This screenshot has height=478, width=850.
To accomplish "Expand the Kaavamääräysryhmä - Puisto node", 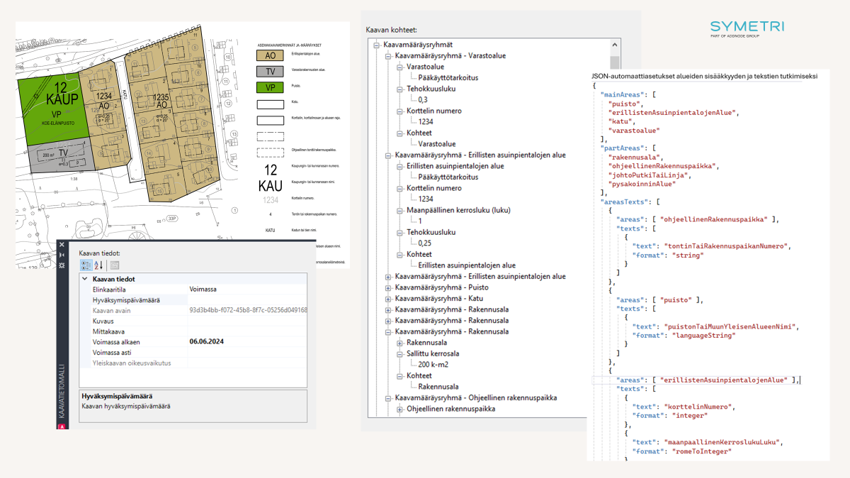I will [388, 287].
